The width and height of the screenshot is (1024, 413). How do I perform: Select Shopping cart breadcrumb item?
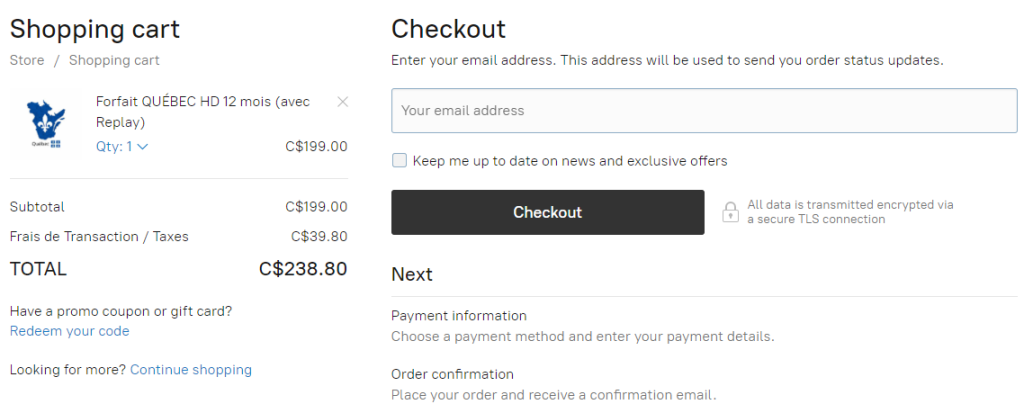tap(114, 60)
